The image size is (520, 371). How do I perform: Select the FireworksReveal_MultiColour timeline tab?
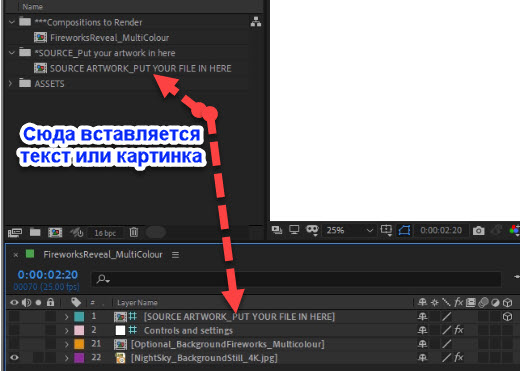[x=103, y=254]
